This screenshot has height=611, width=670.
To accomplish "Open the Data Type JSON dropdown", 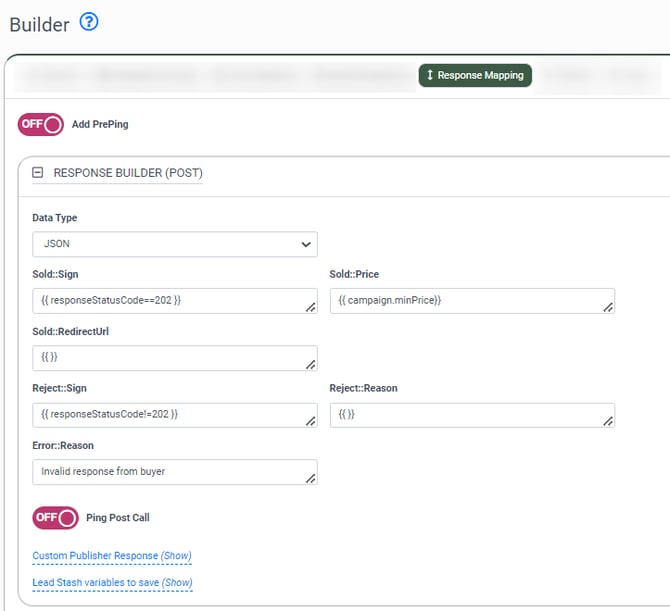I will coord(174,243).
